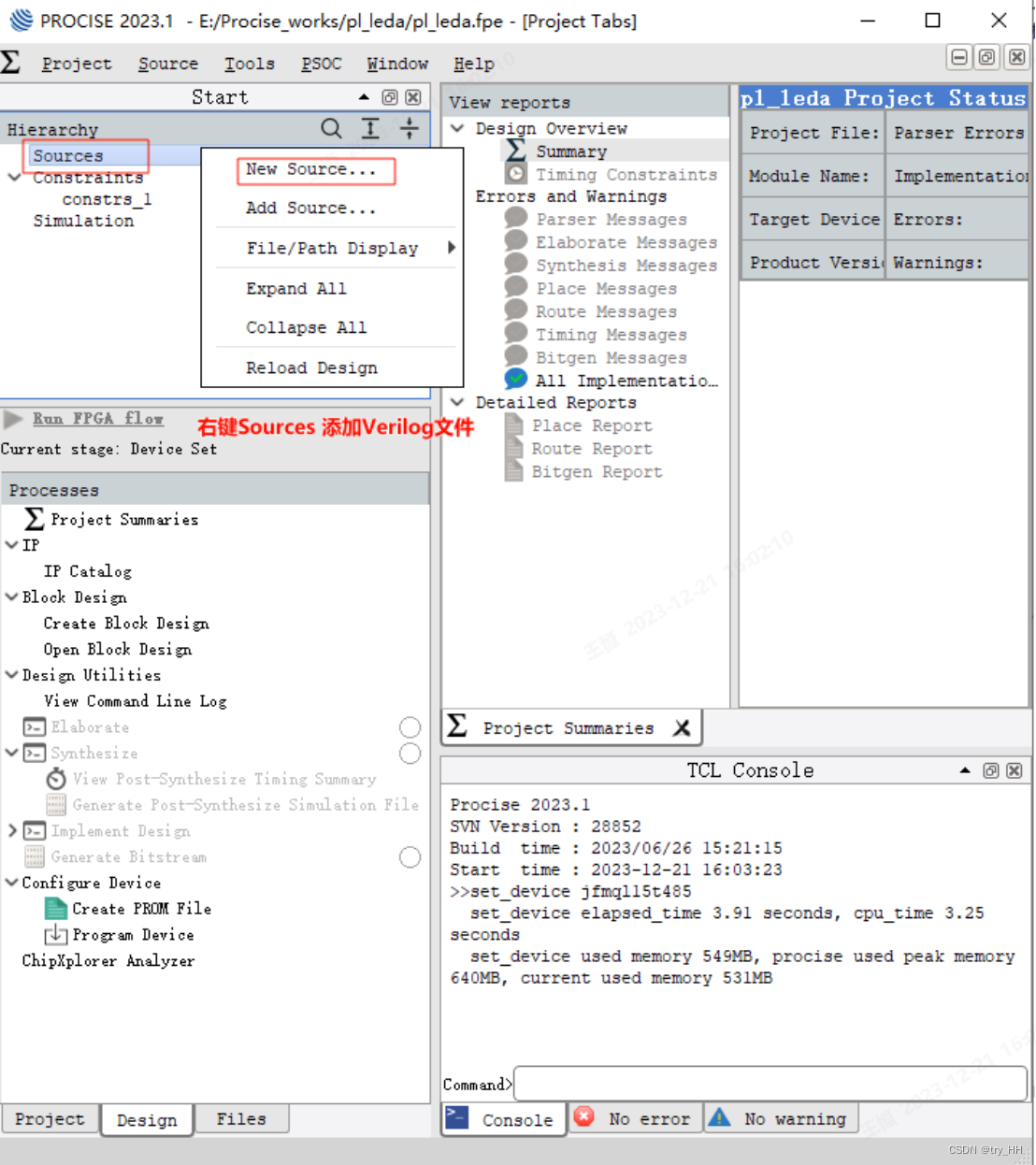Open IP Catalog process
Image resolution: width=1036 pixels, height=1165 pixels.
pyautogui.click(x=88, y=571)
